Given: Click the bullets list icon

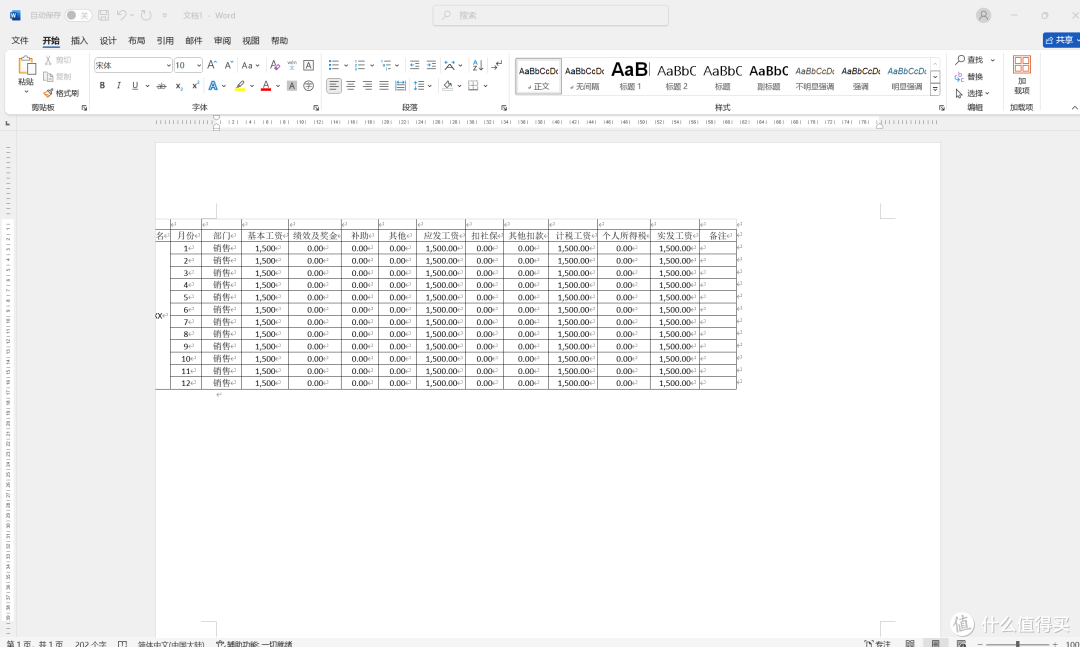Looking at the screenshot, I should point(334,65).
